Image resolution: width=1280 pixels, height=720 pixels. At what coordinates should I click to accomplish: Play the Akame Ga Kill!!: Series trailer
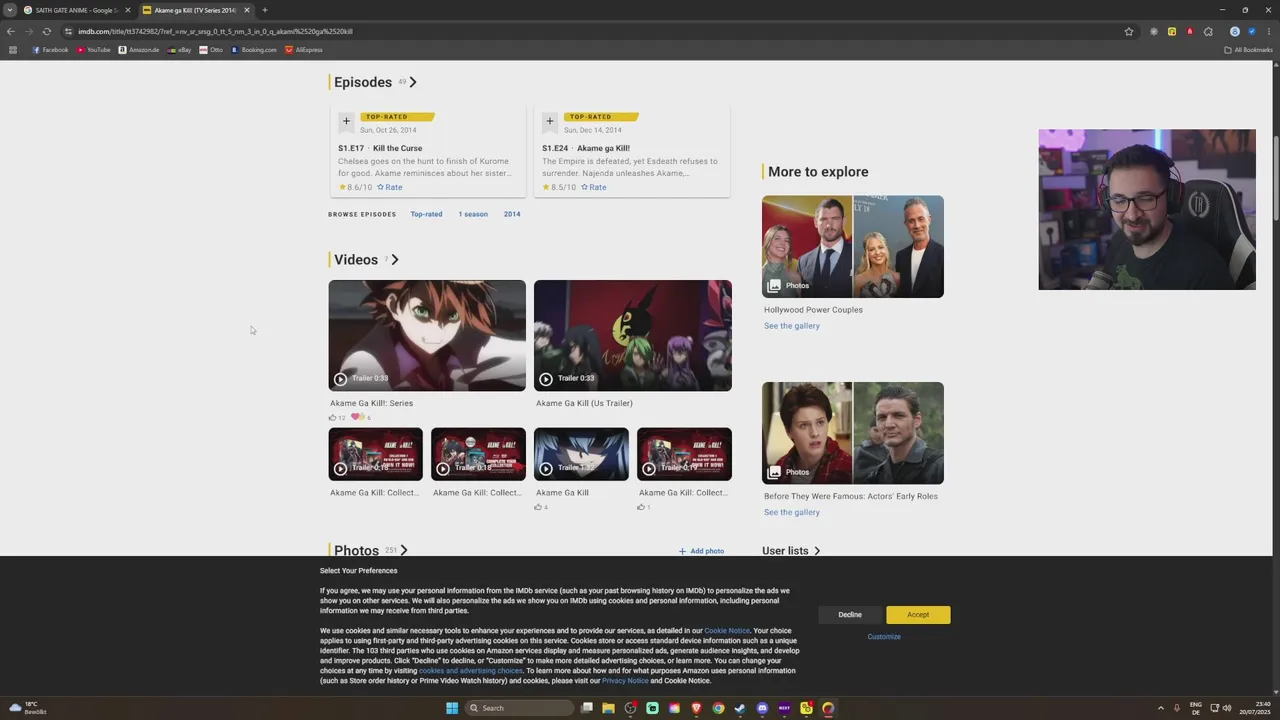(x=427, y=335)
